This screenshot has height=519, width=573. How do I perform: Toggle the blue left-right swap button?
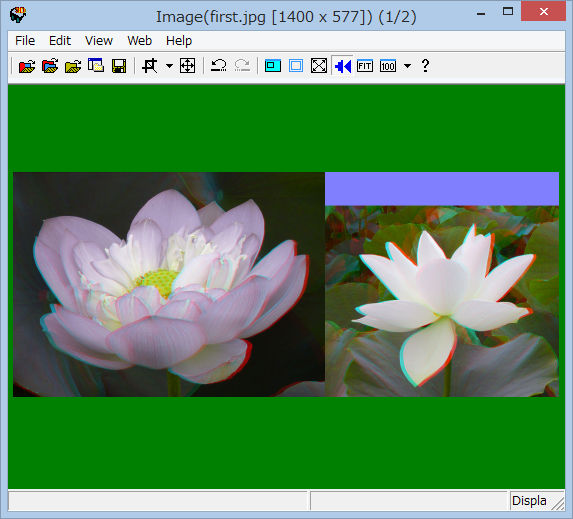point(342,66)
